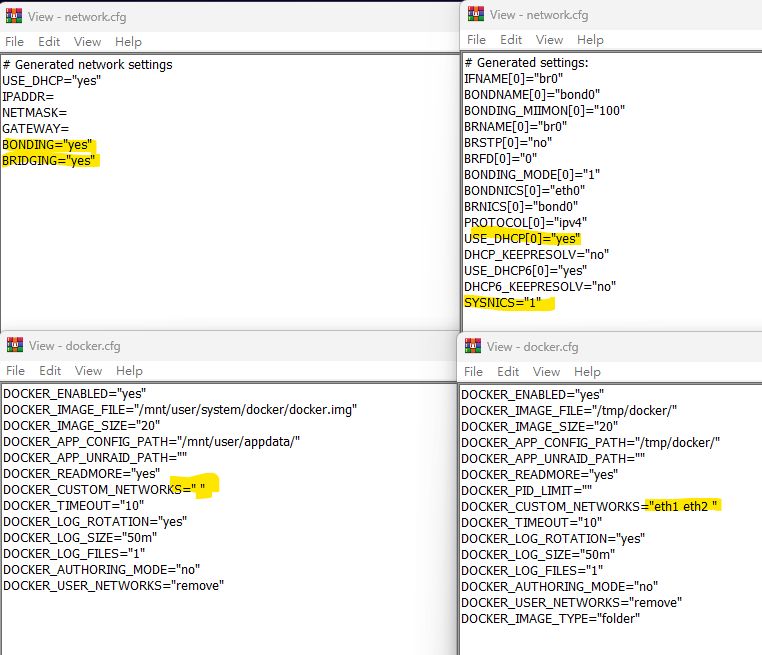Click the BRIDGING="yes" line

(49, 161)
